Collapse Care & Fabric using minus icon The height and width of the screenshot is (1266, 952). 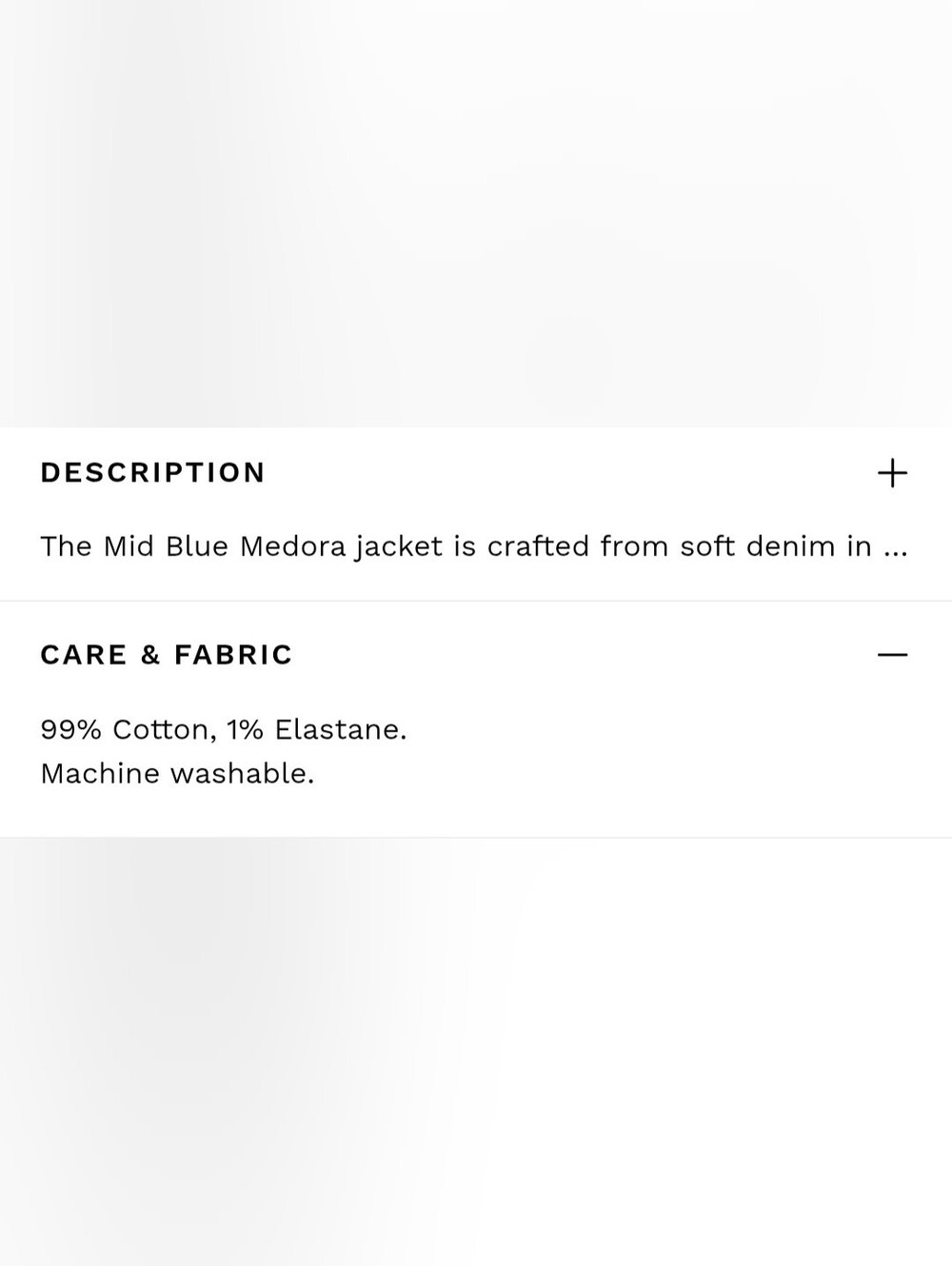coord(892,655)
